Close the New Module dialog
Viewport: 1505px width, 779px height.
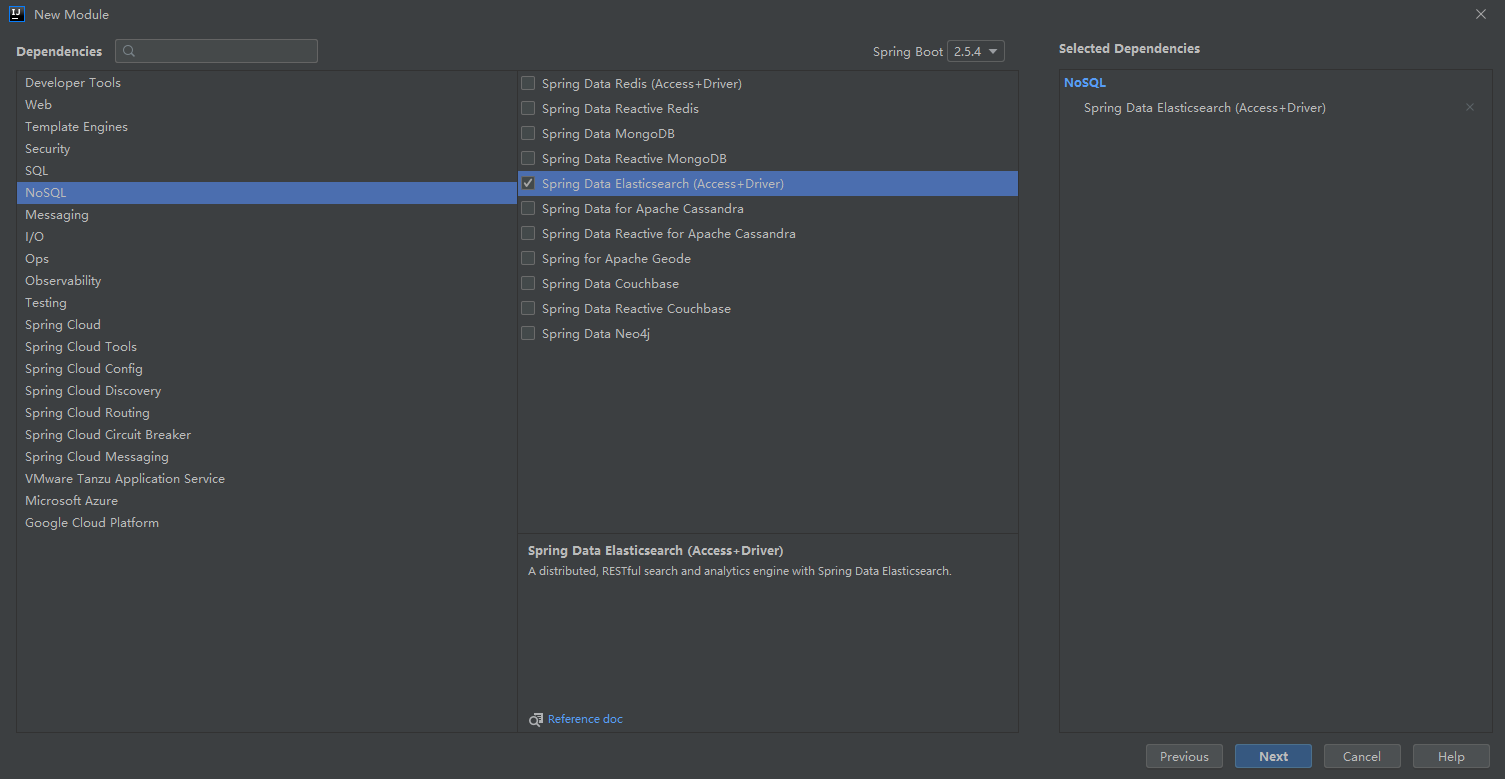click(x=1481, y=14)
